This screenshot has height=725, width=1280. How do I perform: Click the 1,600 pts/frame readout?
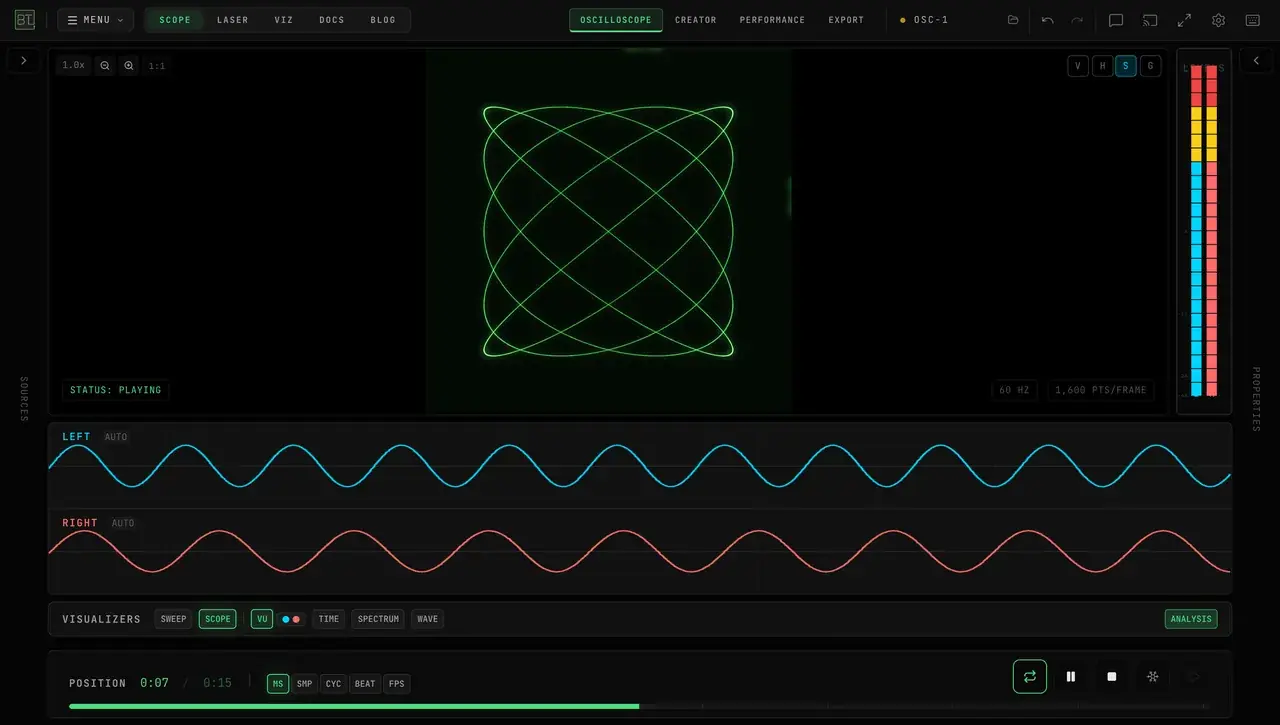click(x=1101, y=390)
